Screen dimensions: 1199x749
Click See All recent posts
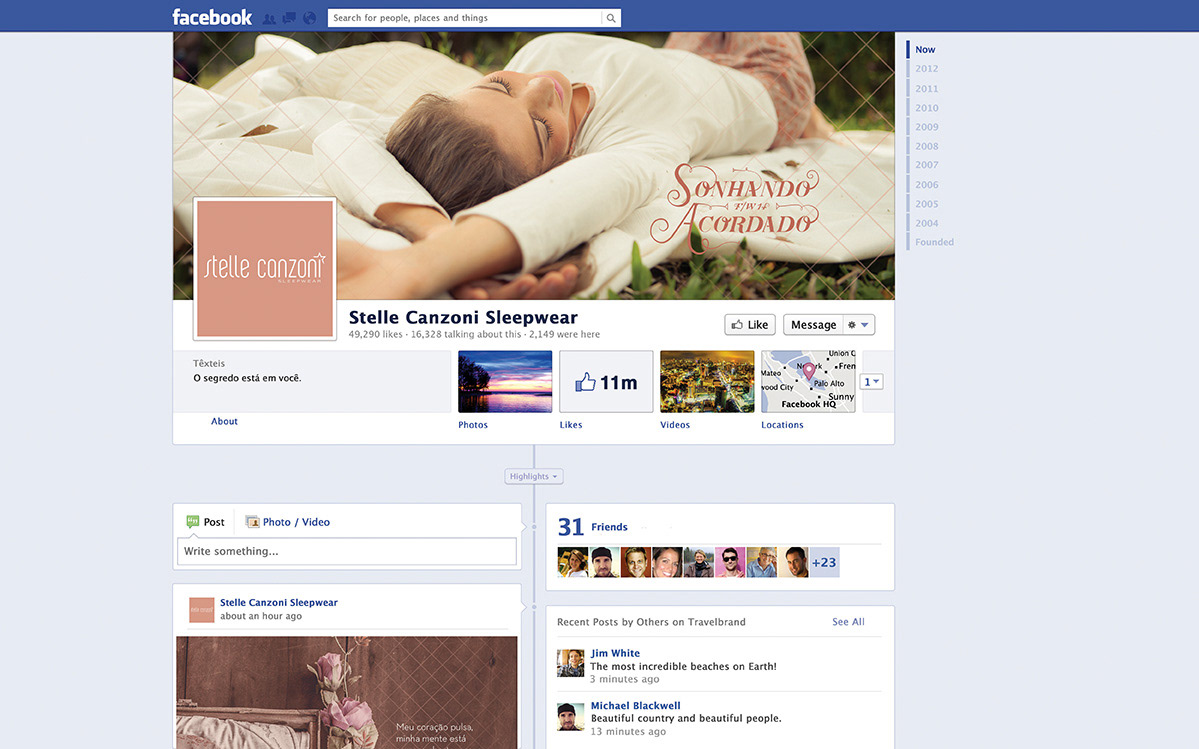848,622
